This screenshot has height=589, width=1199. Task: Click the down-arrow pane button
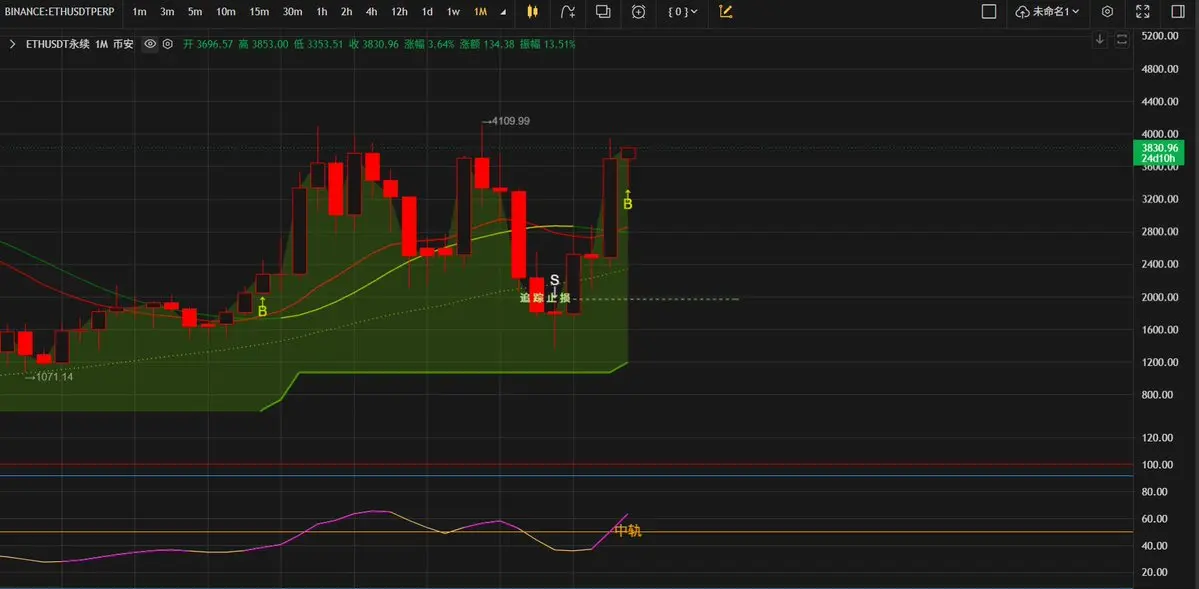click(x=1100, y=39)
